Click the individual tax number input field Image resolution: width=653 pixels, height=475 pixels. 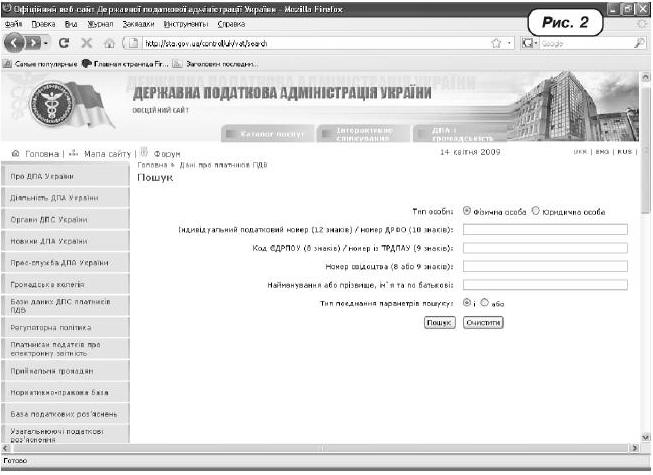click(544, 229)
